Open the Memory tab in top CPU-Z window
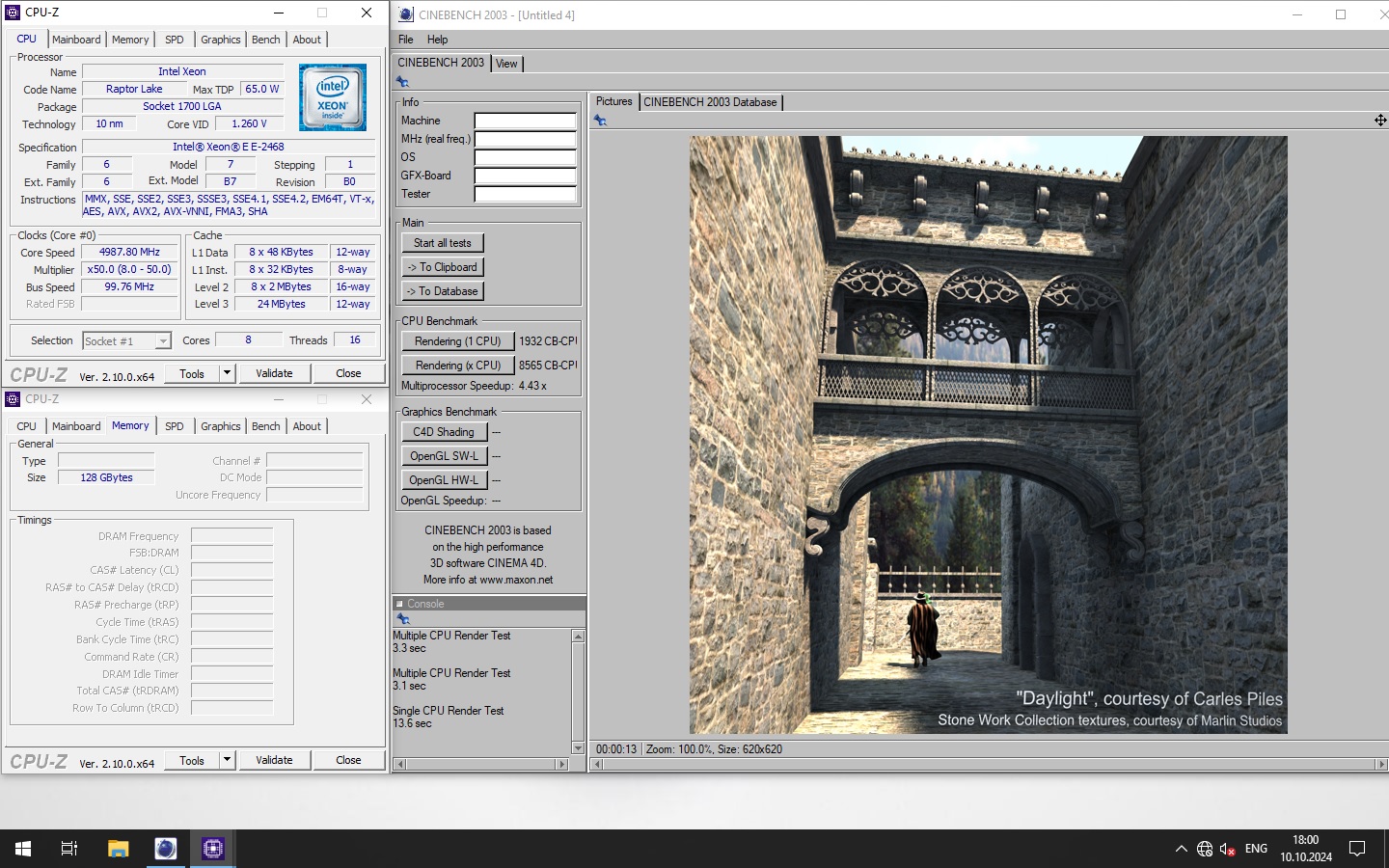1389x868 pixels. click(x=130, y=40)
